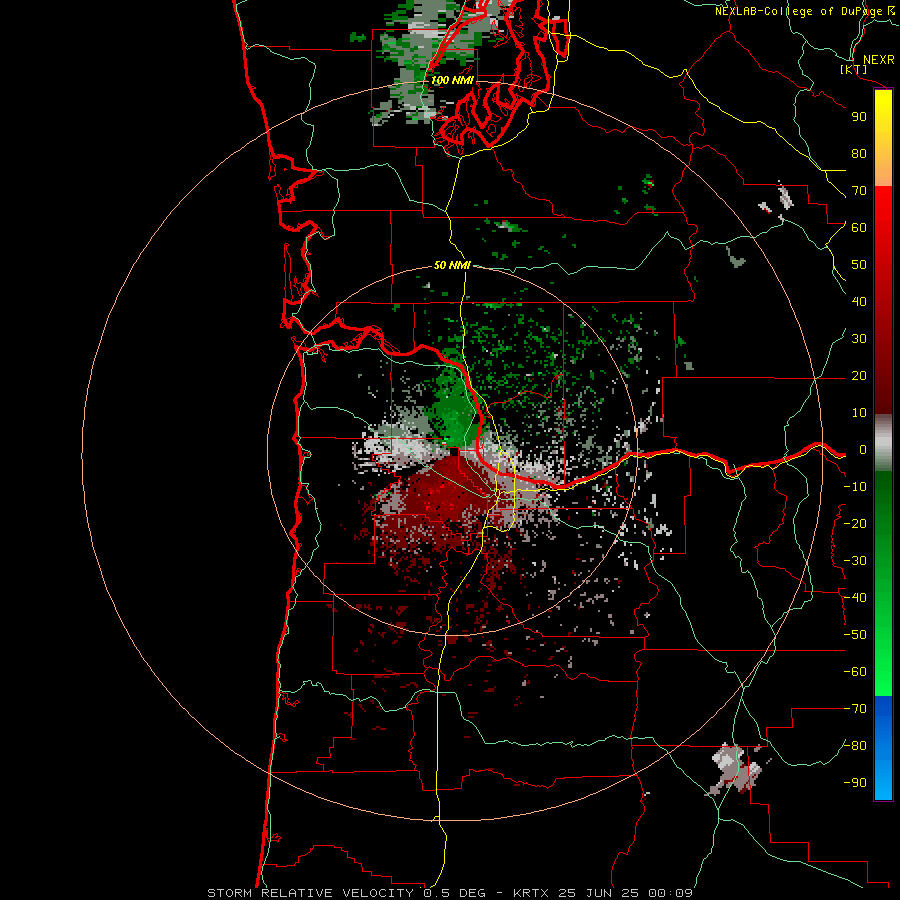Click the 0 value on the velocity scale
900x900 pixels.
[863, 450]
